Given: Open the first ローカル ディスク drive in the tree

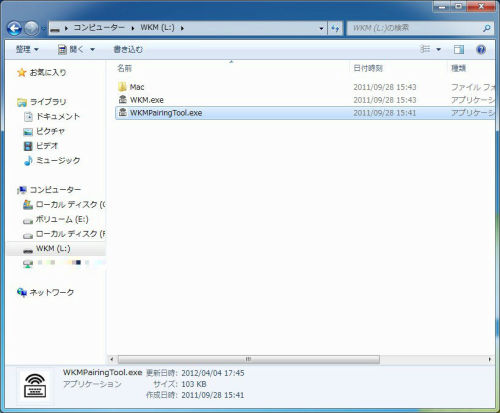Looking at the screenshot, I should click(x=70, y=204).
